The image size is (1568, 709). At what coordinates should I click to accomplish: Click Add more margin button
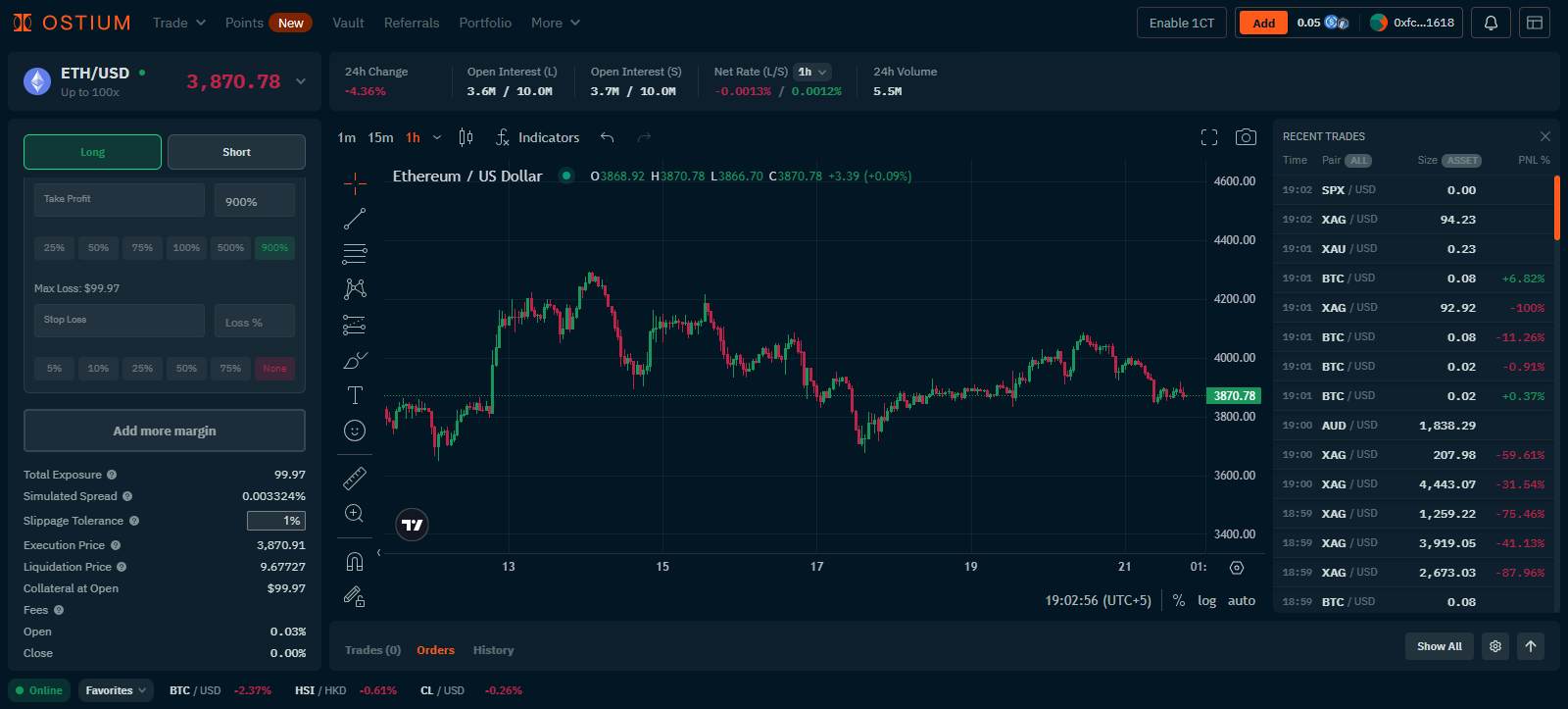(165, 430)
